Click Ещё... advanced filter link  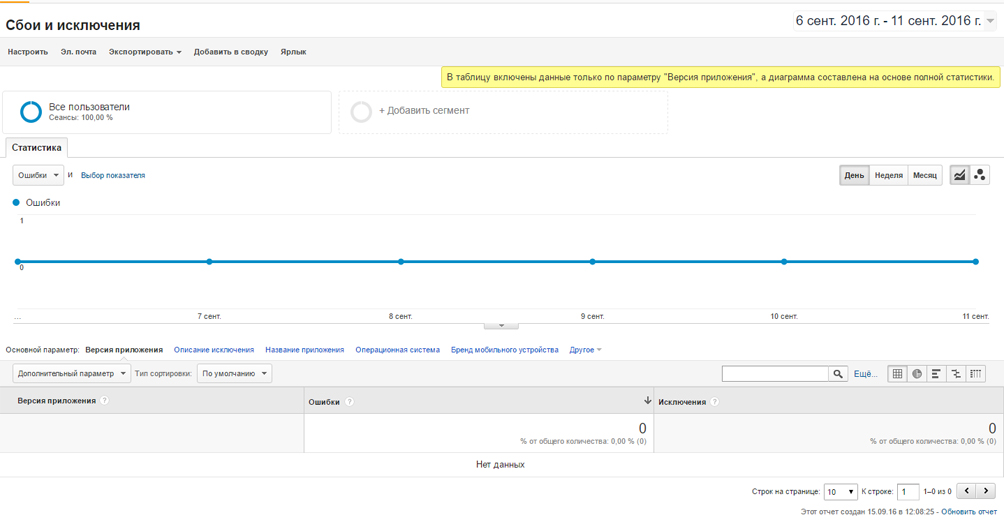tap(865, 374)
